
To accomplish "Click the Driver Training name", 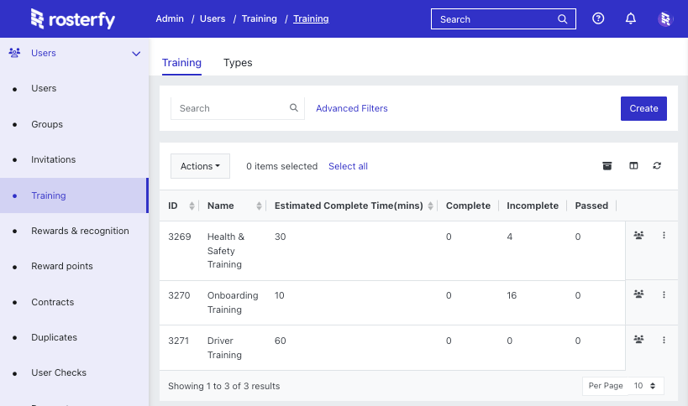I will pos(224,348).
